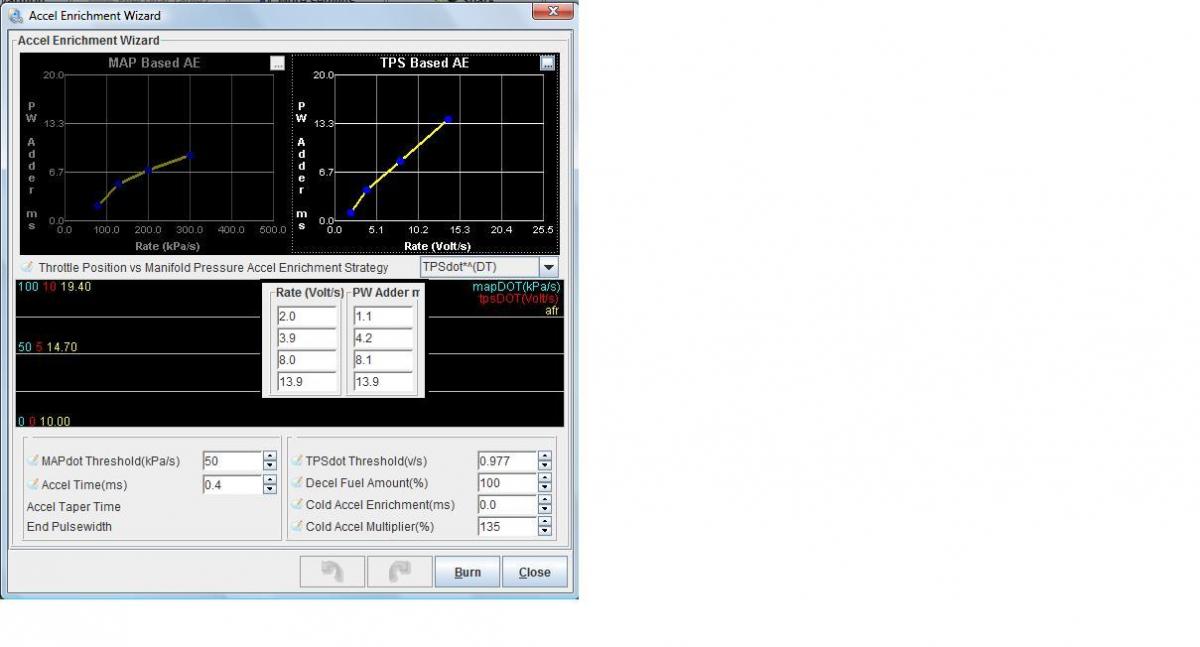The height and width of the screenshot is (647, 1200).
Task: Click the tpsDOT(Volt/s) legend label
Action: (518, 299)
